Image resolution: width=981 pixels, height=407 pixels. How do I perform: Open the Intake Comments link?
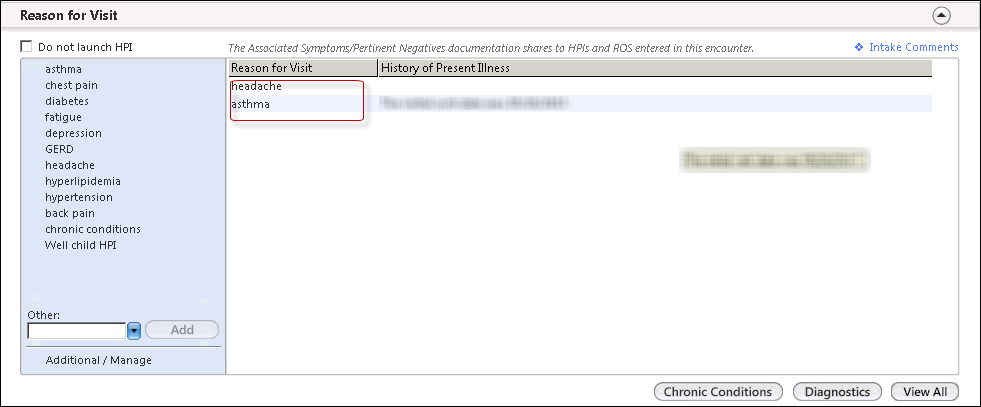point(913,47)
